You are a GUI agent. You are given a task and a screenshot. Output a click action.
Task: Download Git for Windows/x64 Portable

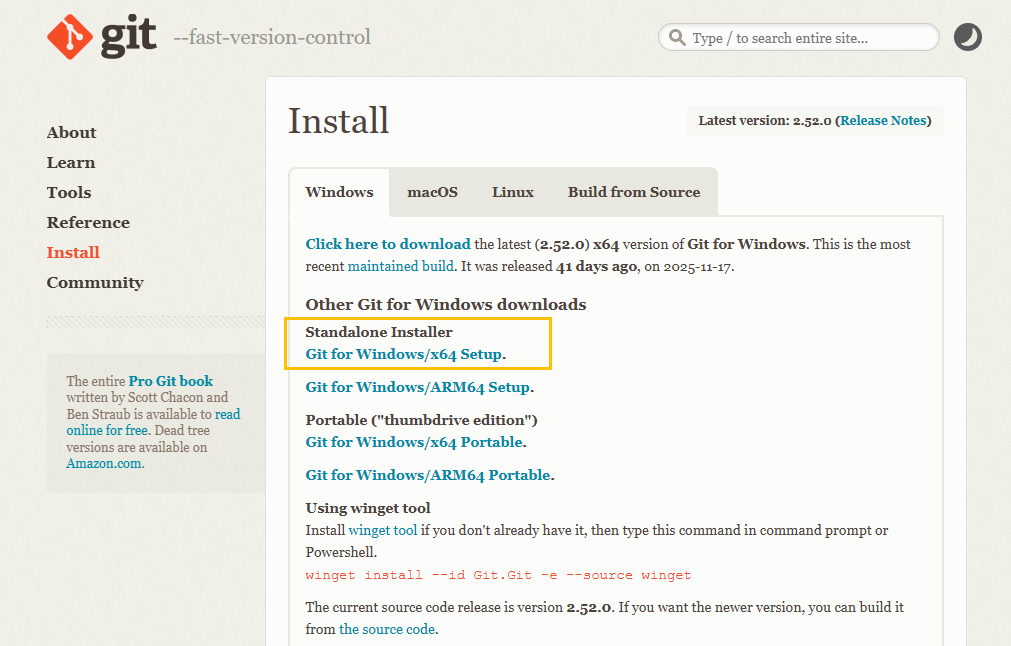coord(414,442)
